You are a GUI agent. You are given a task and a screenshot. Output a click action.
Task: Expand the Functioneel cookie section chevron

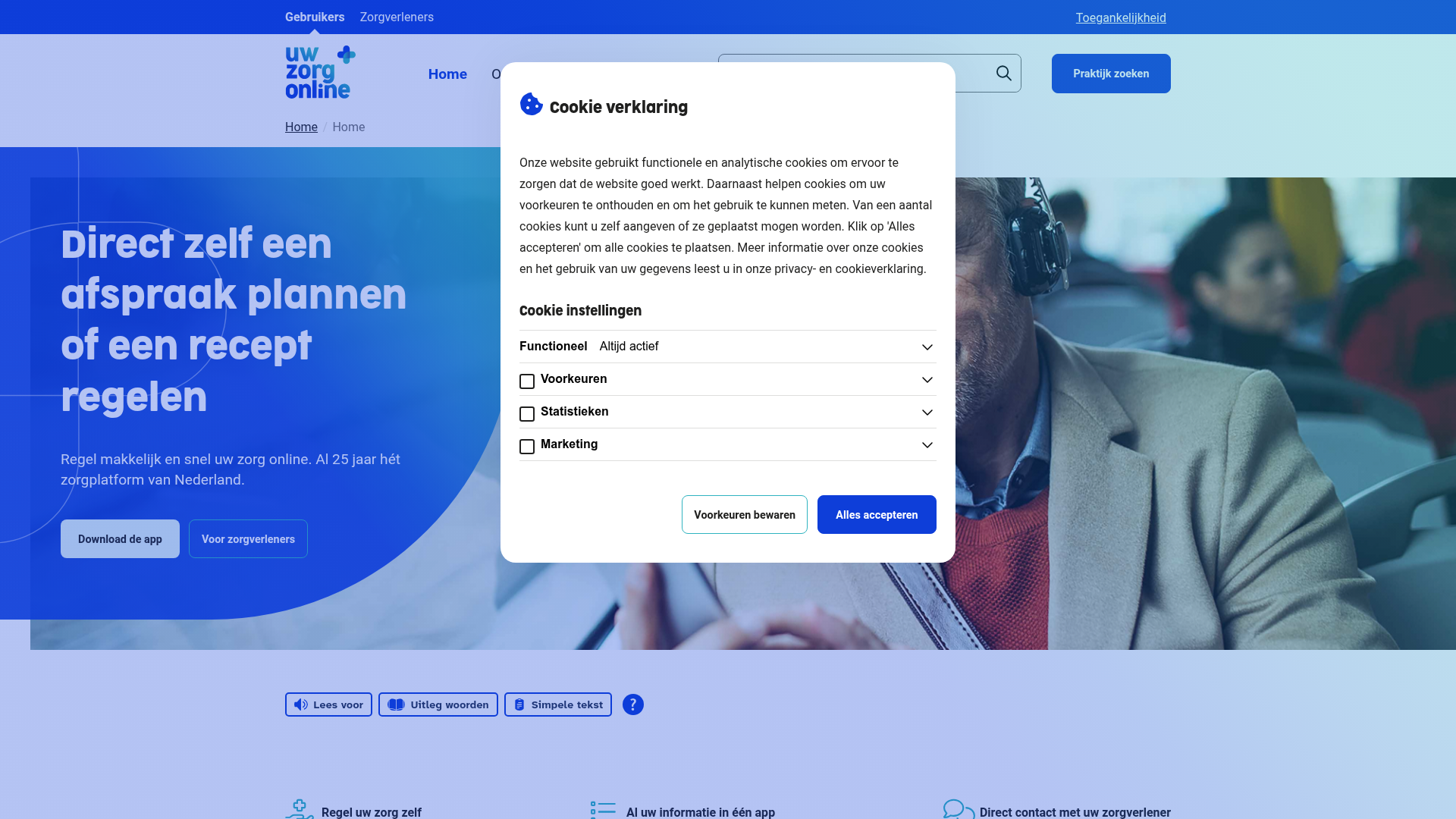(927, 347)
